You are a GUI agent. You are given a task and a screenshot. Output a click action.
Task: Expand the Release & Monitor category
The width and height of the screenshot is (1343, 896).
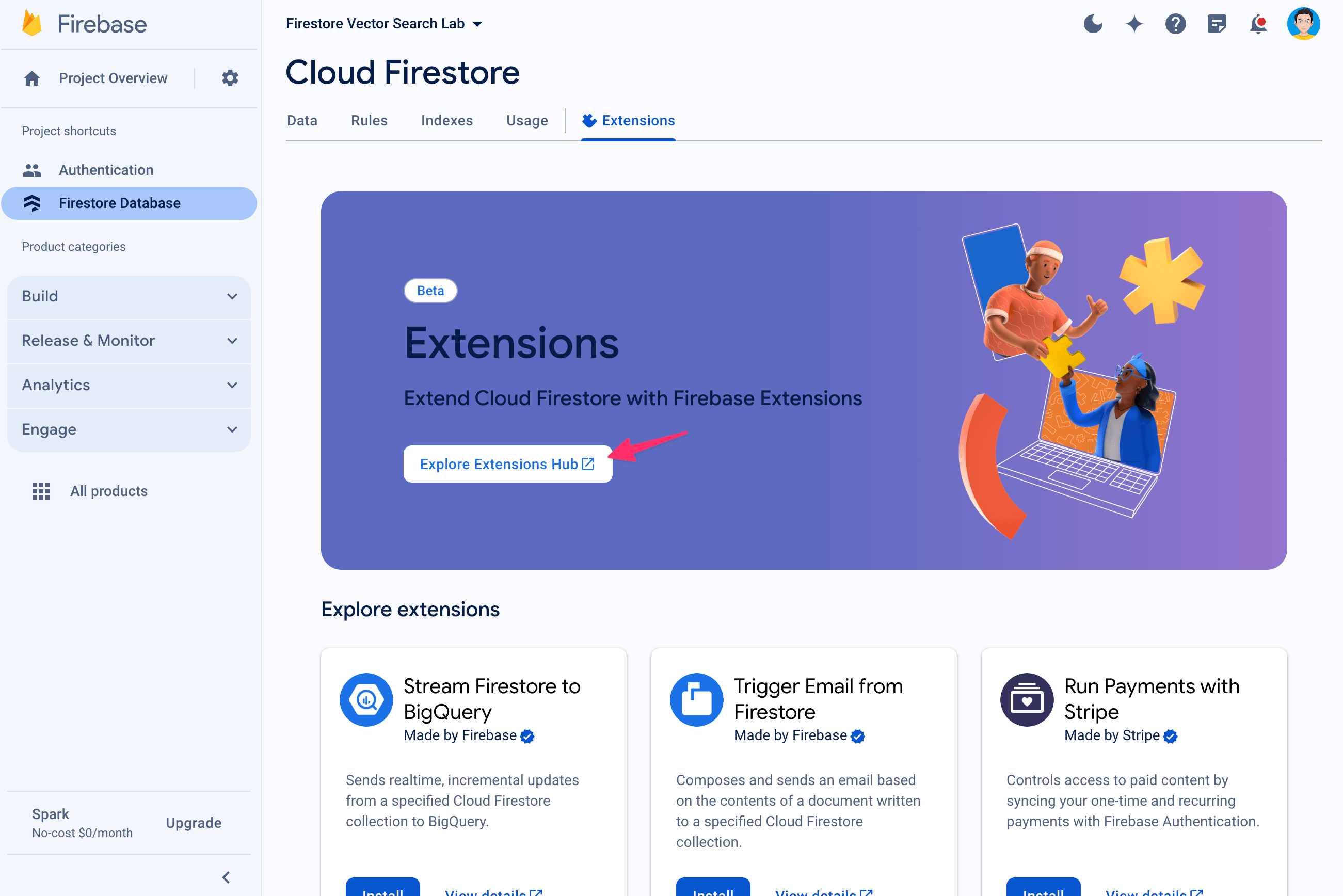(130, 340)
